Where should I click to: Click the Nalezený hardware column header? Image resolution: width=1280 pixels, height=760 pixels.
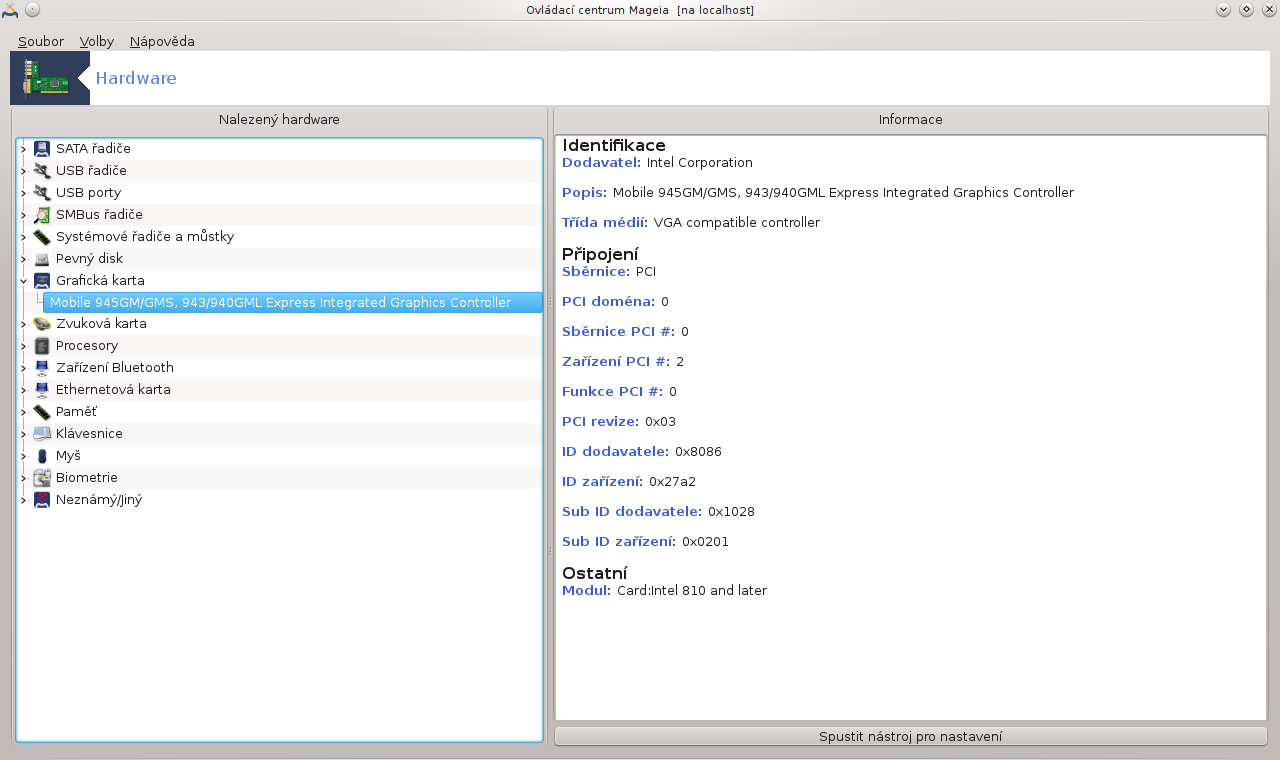pos(279,120)
